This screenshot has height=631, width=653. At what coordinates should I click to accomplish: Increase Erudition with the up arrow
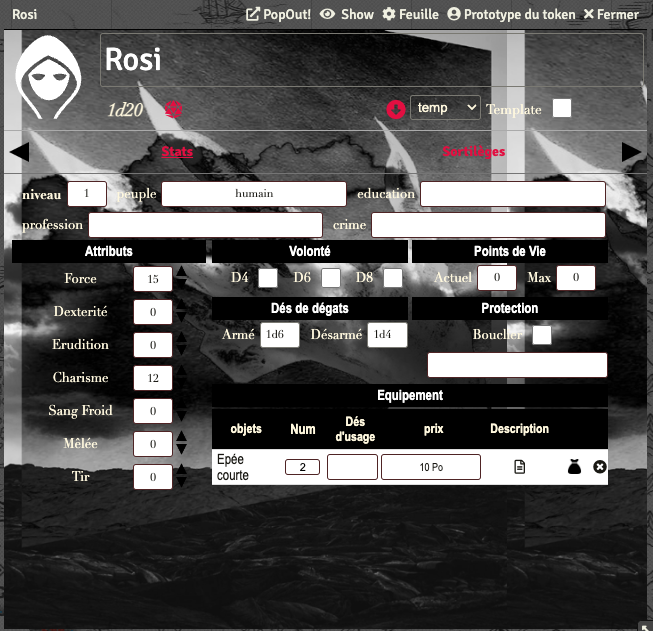pyautogui.click(x=181, y=338)
